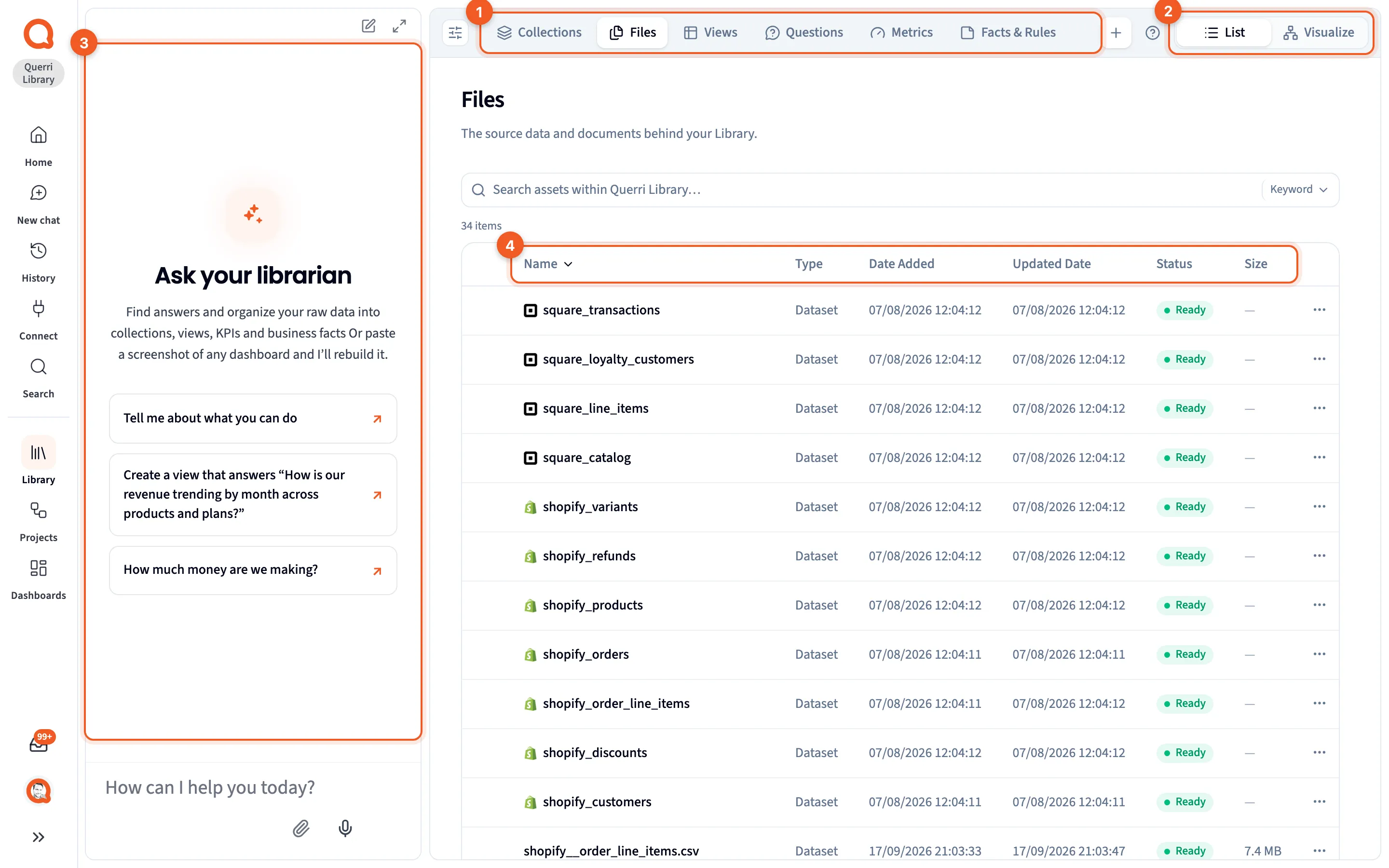1389x868 pixels.
Task: Open more options for square_loyalty_customers
Action: [1319, 359]
